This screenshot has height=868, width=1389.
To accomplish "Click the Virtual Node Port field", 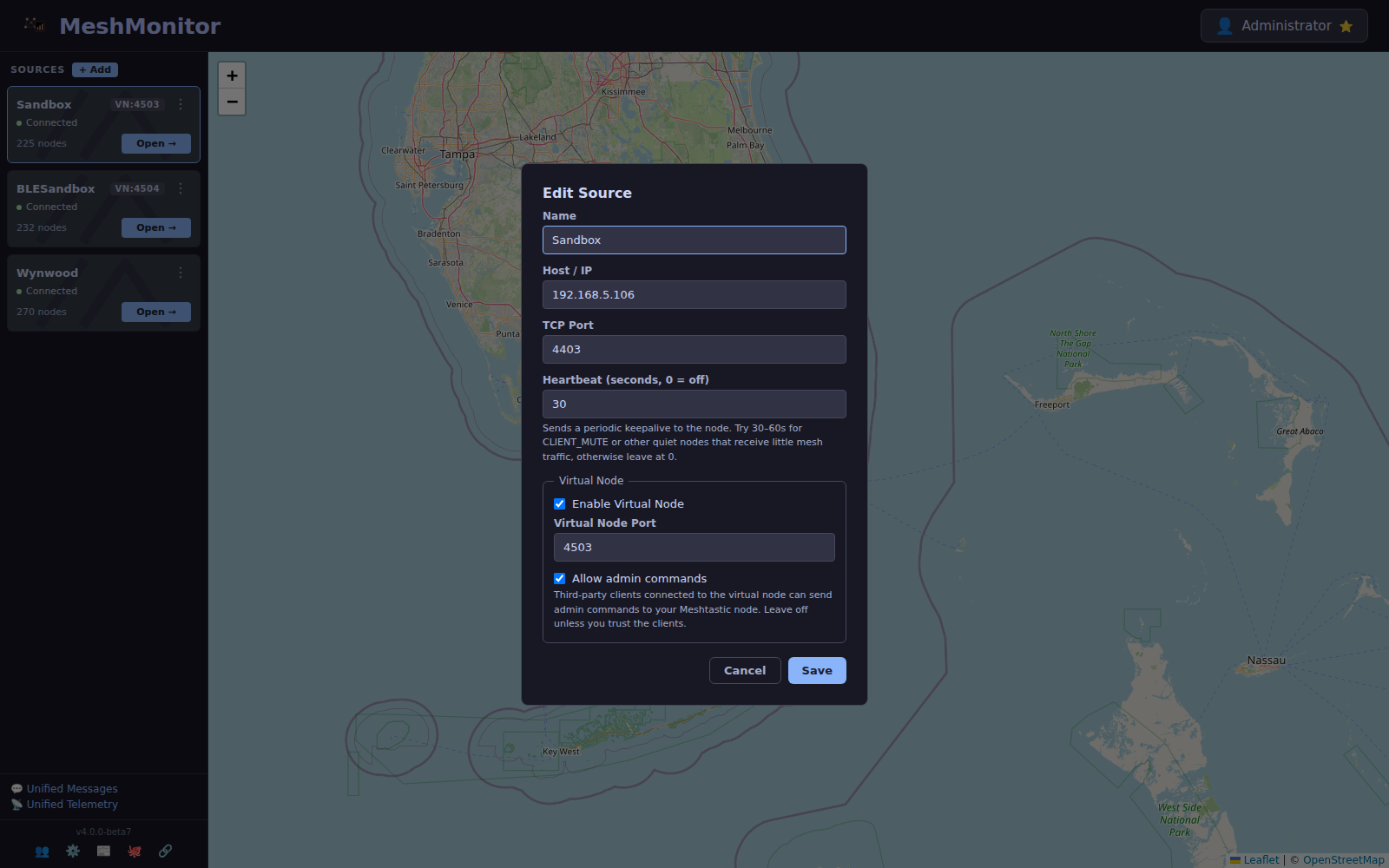I will point(694,548).
